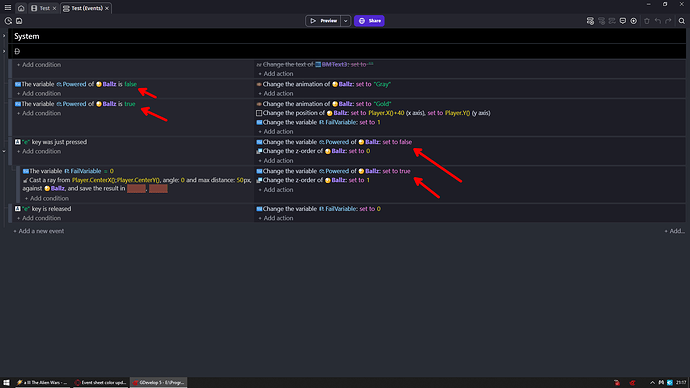Image resolution: width=690 pixels, height=388 pixels.
Task: Add action under set to "Gray"
Action: tap(275, 93)
